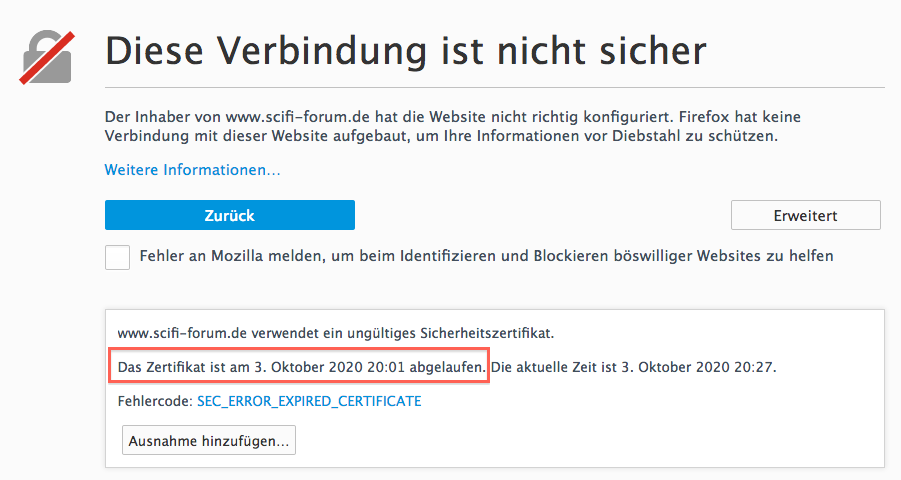Click the heading "Diese Verbindung ist nicht sicher"
901x480 pixels.
[x=405, y=50]
